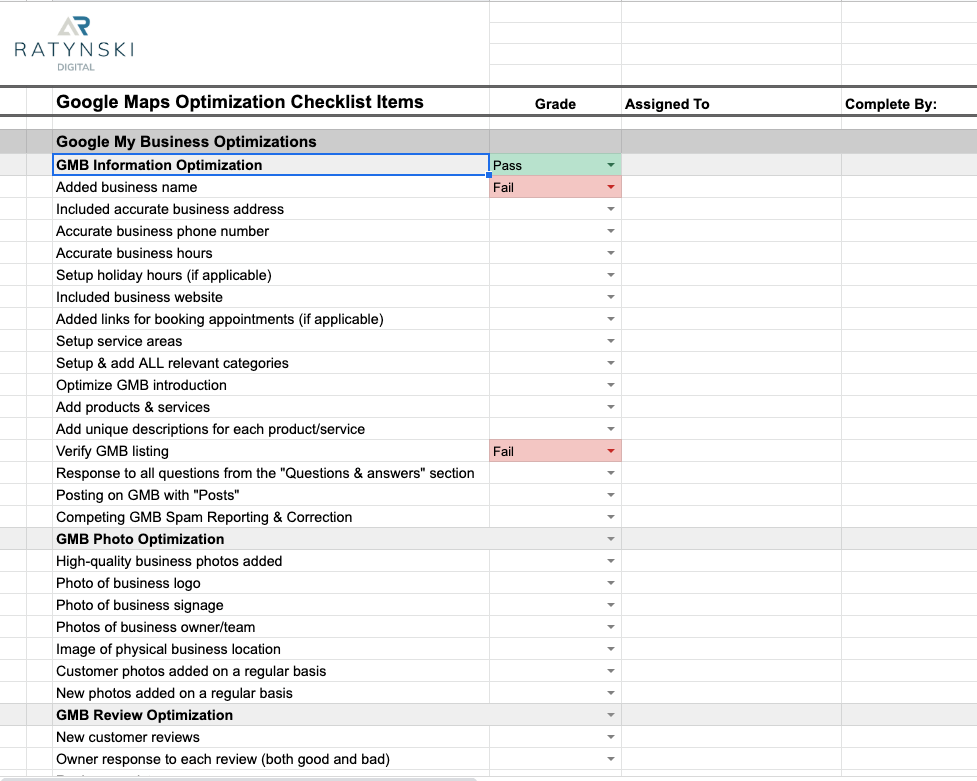Image resolution: width=977 pixels, height=781 pixels.
Task: Open grade dropdown for Setup service areas
Action: (x=610, y=341)
